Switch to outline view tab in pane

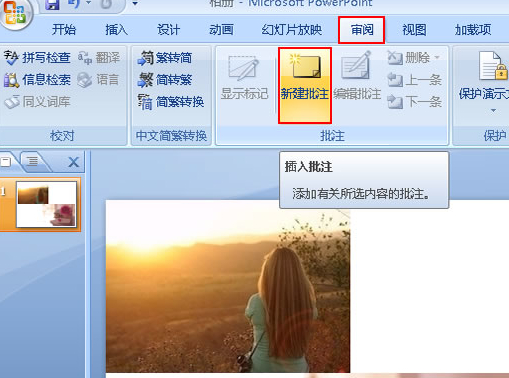pos(33,162)
